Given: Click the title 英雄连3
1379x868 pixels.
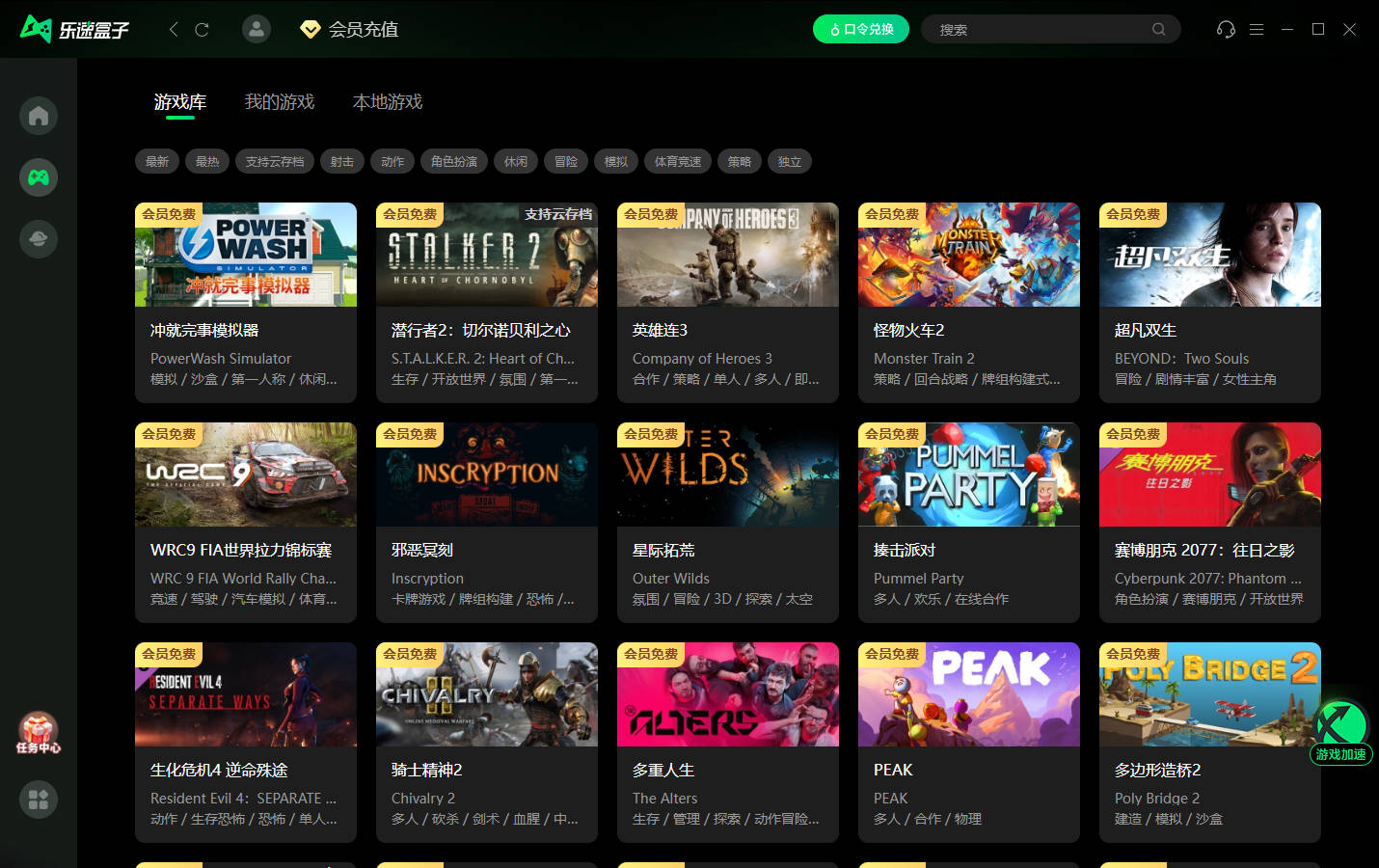Looking at the screenshot, I should 660,331.
